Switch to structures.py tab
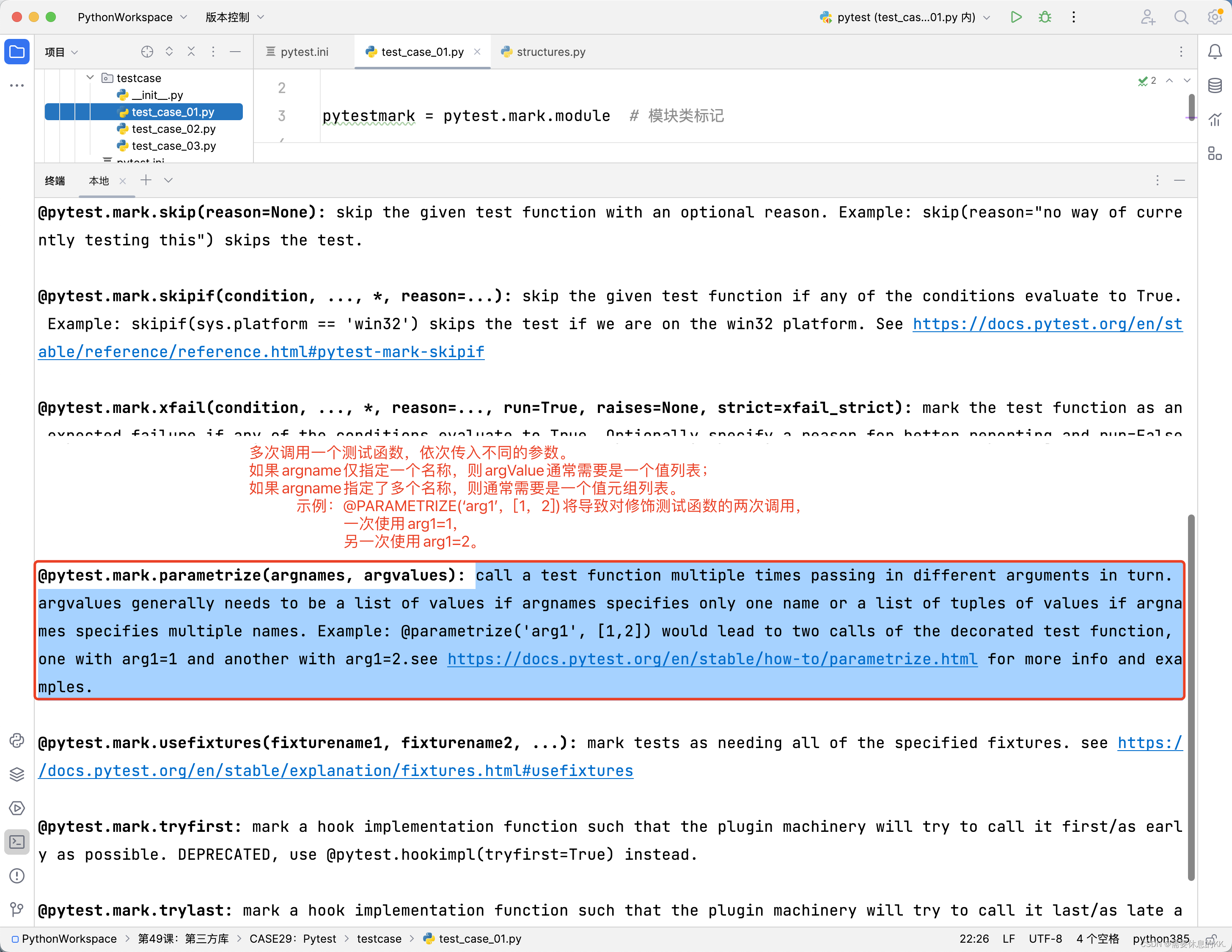Screen dimensions: 1232x952 pos(543,52)
